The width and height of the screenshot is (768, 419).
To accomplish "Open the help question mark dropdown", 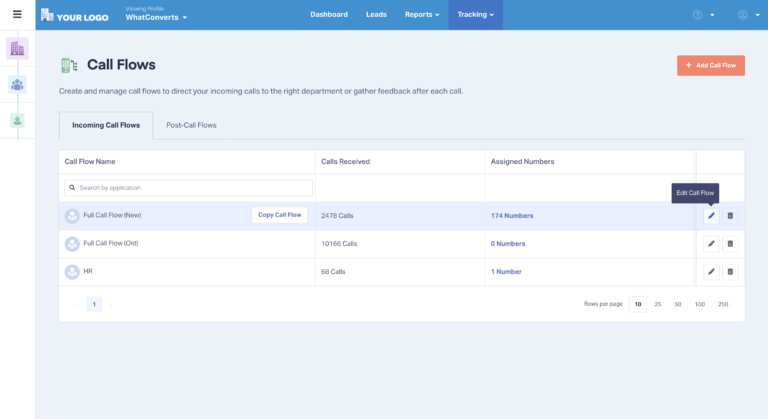I will [x=703, y=15].
